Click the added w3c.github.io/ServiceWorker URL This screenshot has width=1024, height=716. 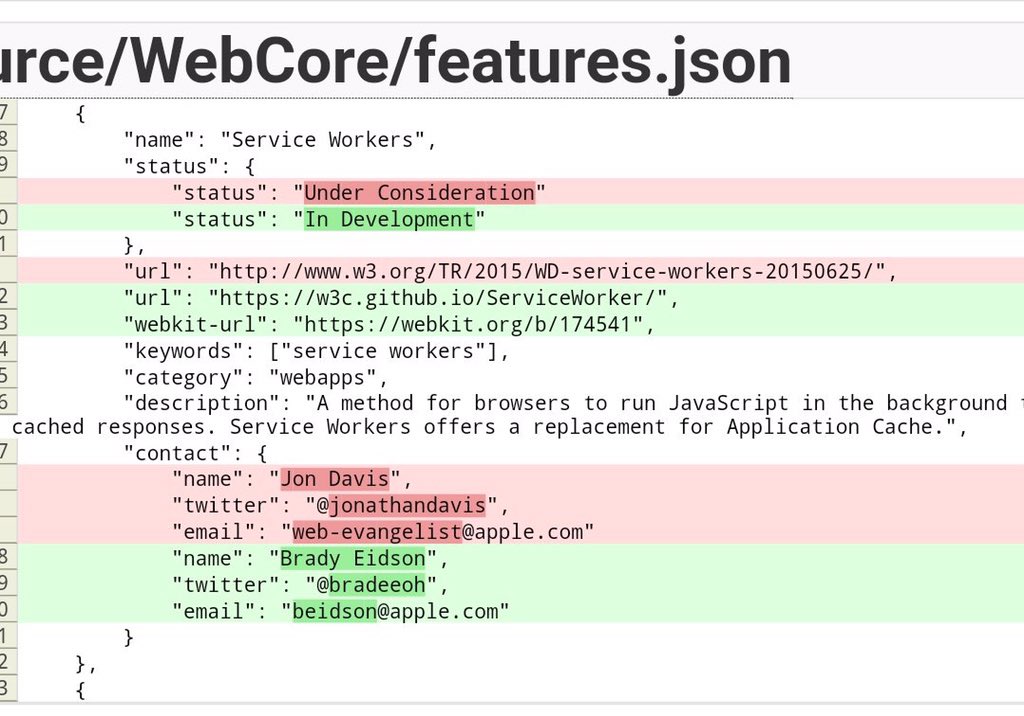tap(438, 298)
